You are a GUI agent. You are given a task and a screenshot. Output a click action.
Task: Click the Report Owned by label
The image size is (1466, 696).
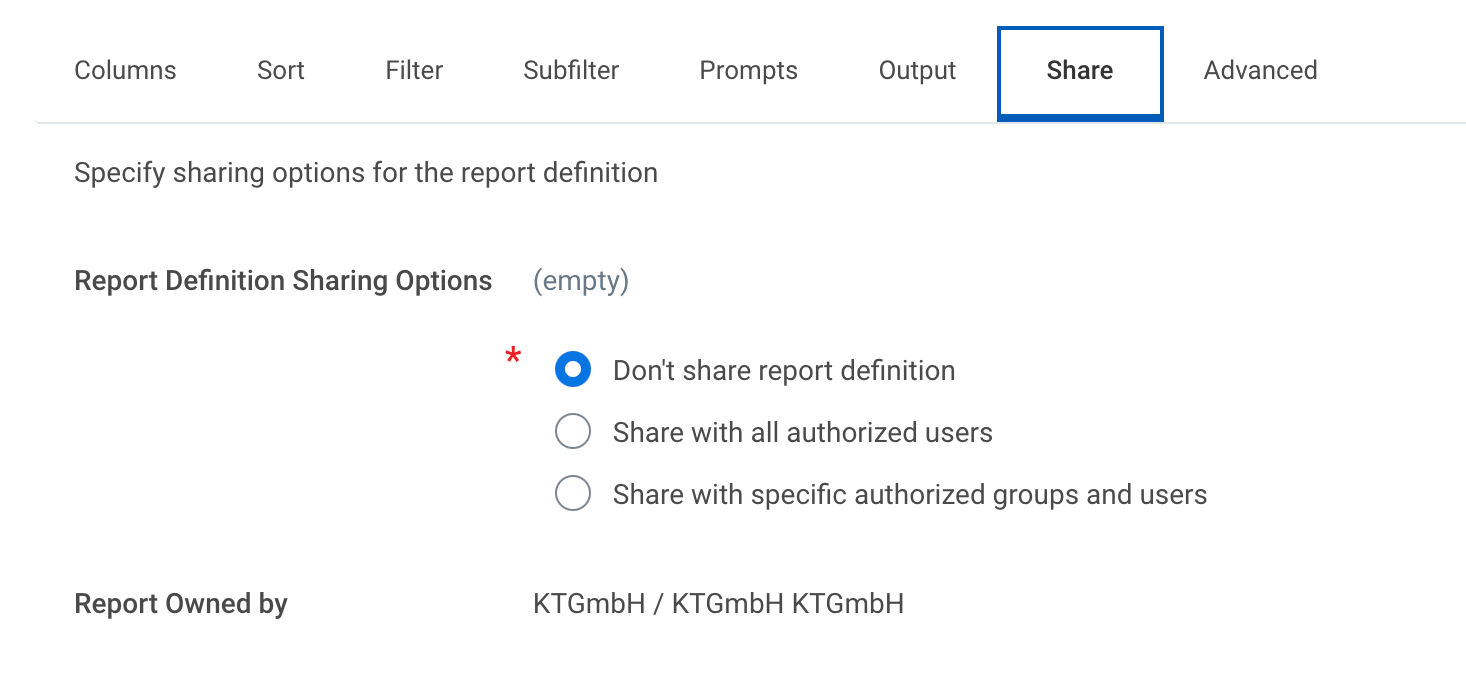(181, 604)
